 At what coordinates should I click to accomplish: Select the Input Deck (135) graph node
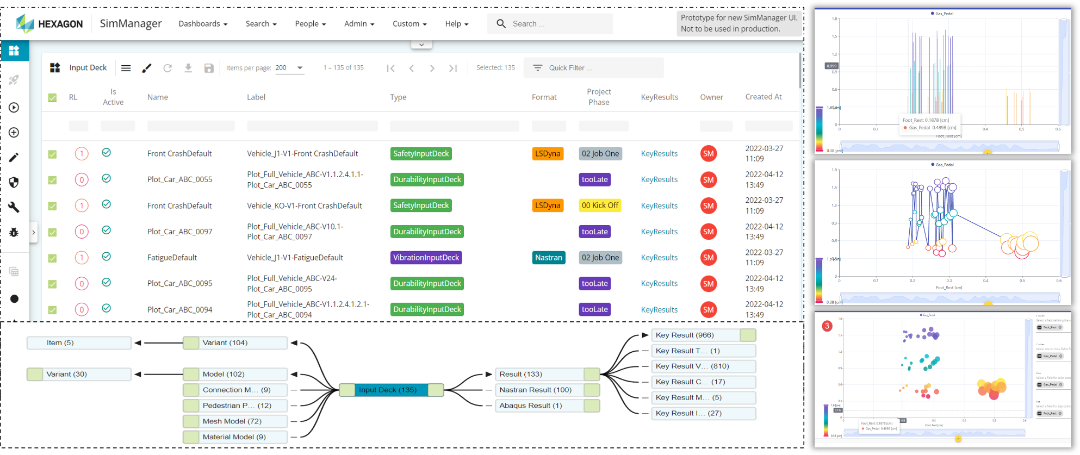(x=392, y=390)
